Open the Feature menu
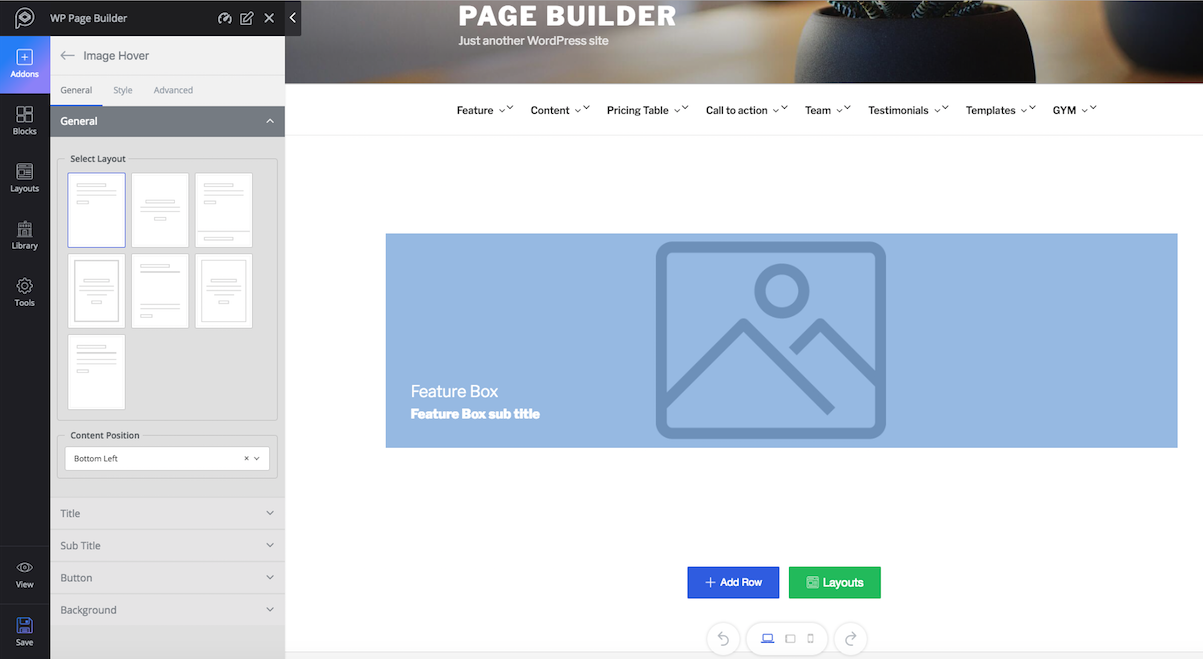The height and width of the screenshot is (659, 1203). tap(485, 110)
